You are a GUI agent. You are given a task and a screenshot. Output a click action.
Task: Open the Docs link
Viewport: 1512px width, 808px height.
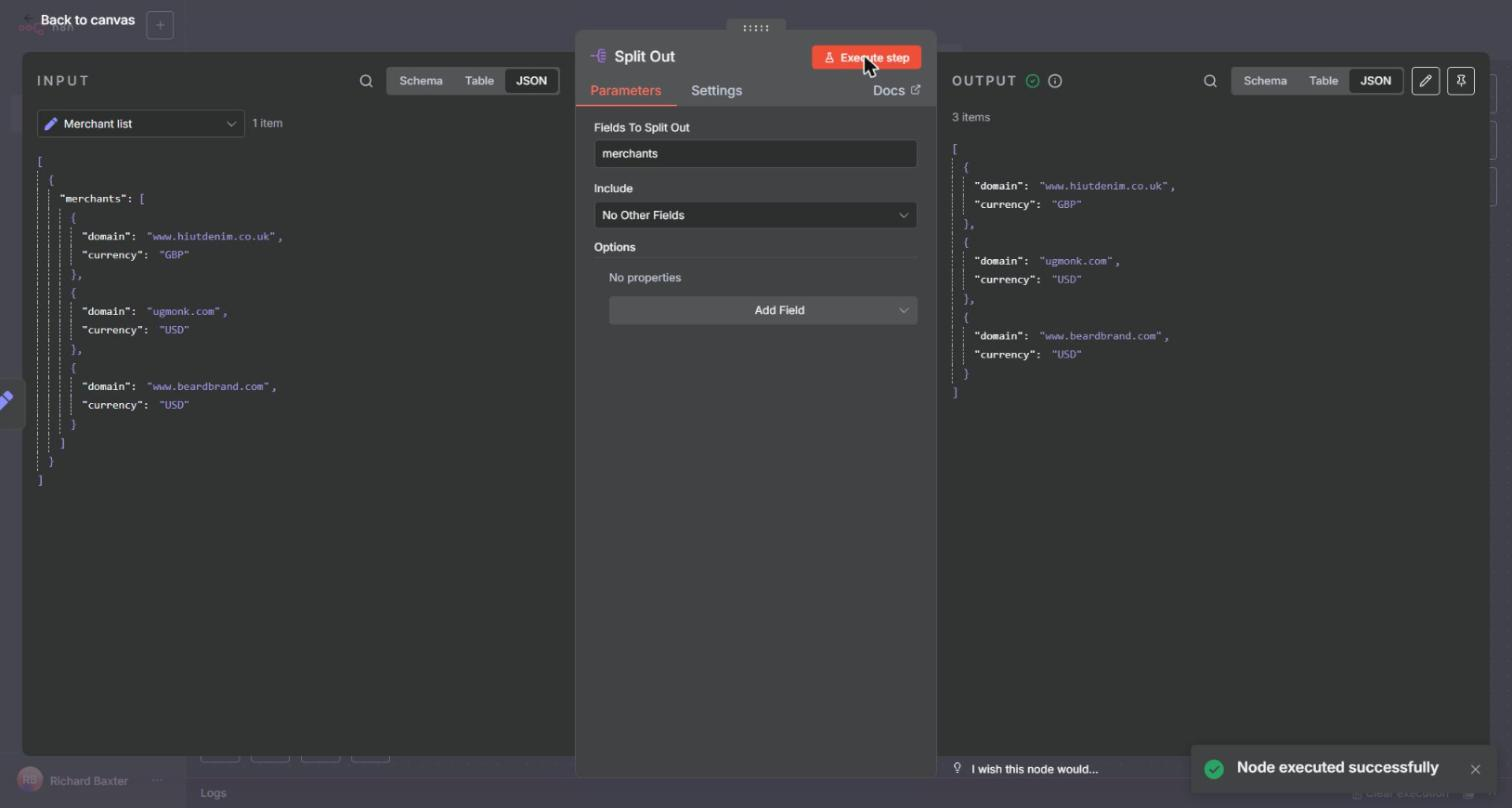896,90
